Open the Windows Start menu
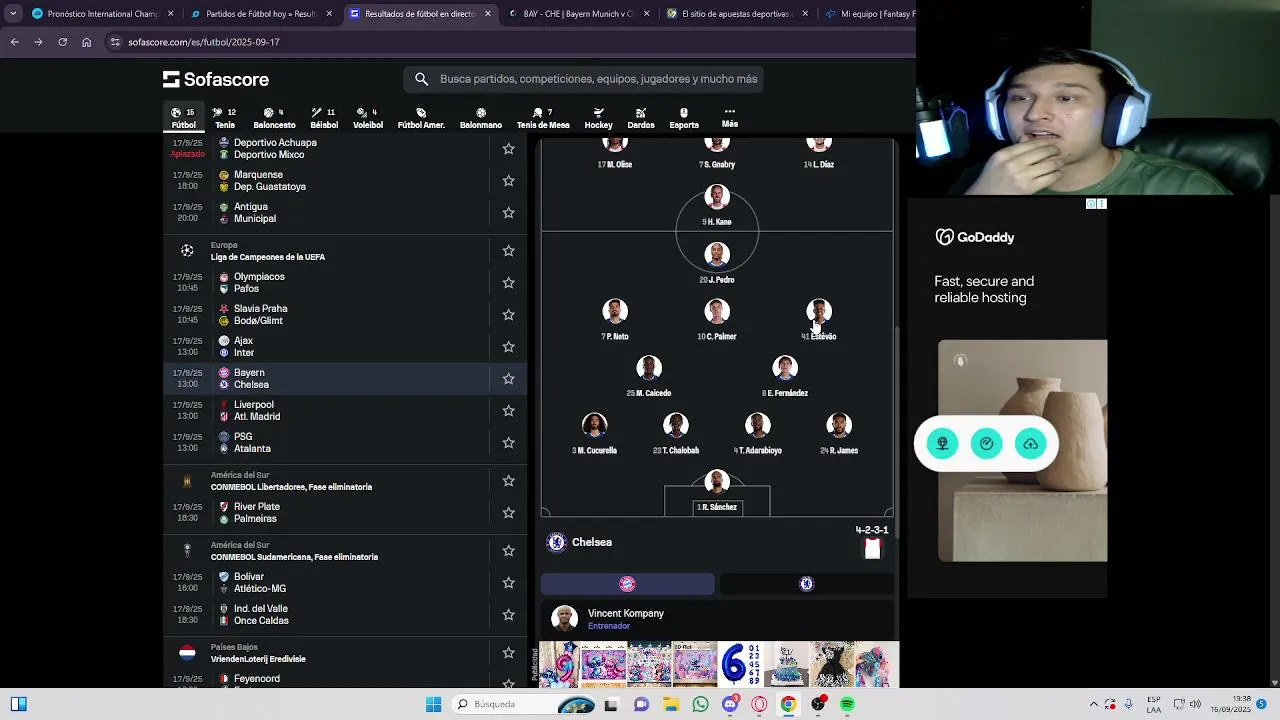The height and width of the screenshot is (720, 1280). pos(433,704)
